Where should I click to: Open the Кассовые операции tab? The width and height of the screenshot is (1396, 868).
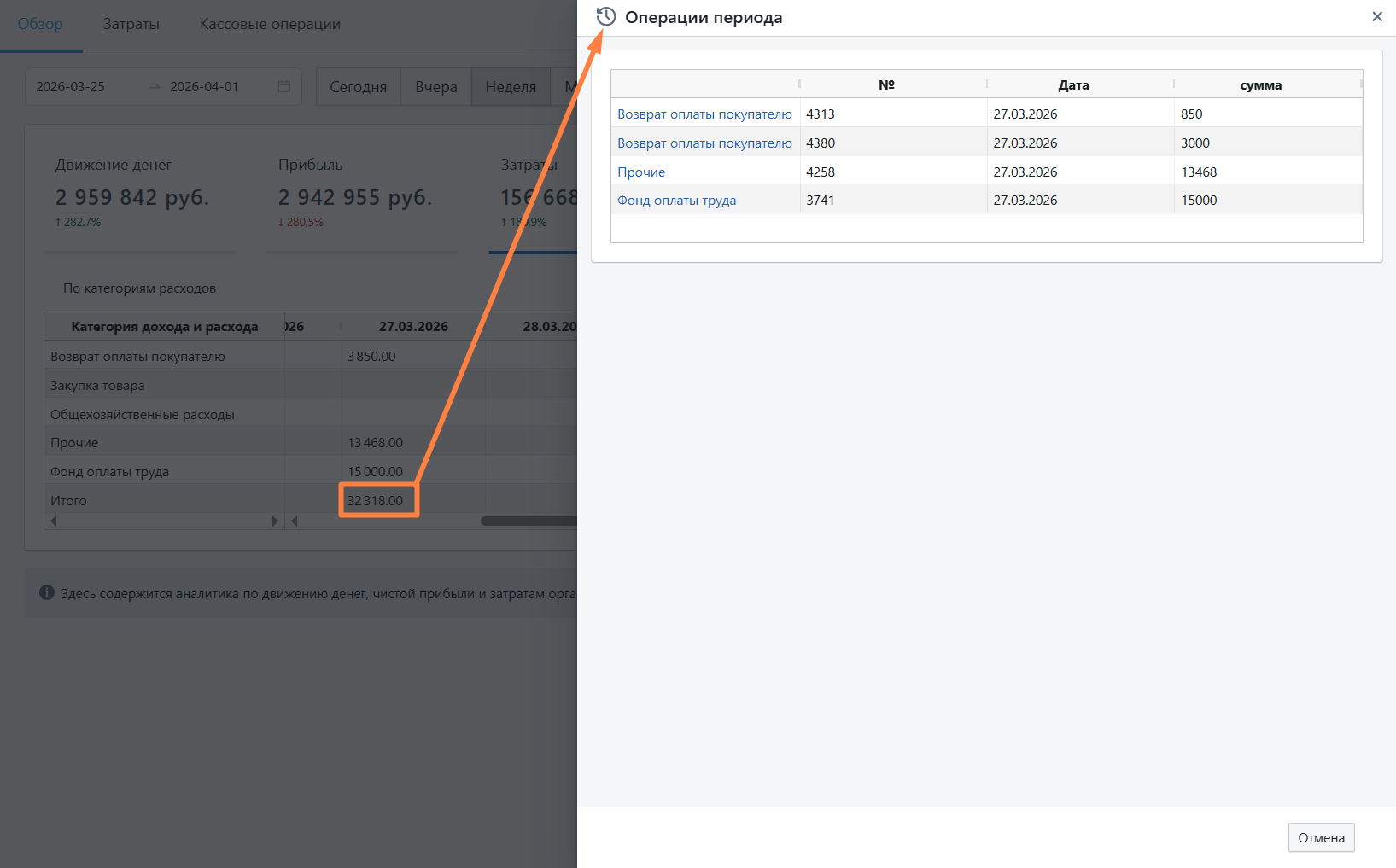270,24
